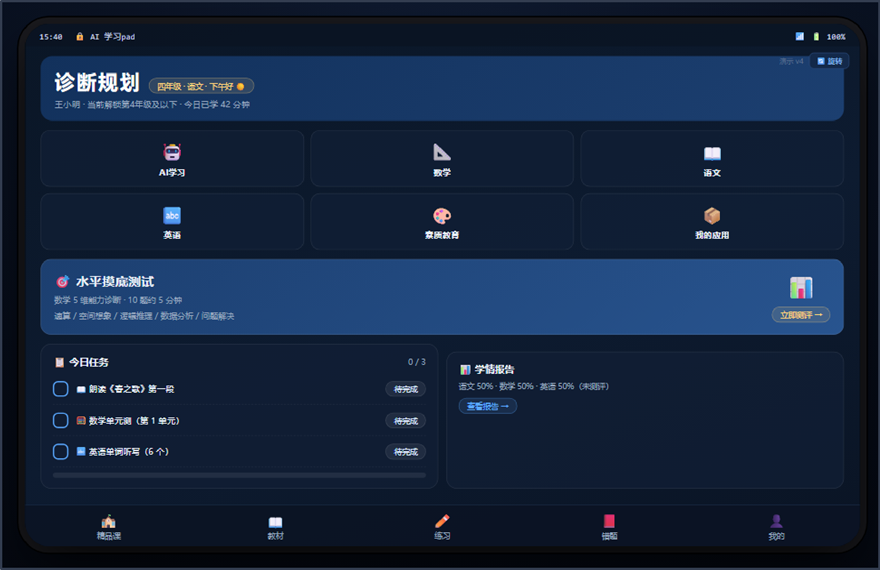
Task: Click the 诊断规划 title
Action: [x=97, y=83]
